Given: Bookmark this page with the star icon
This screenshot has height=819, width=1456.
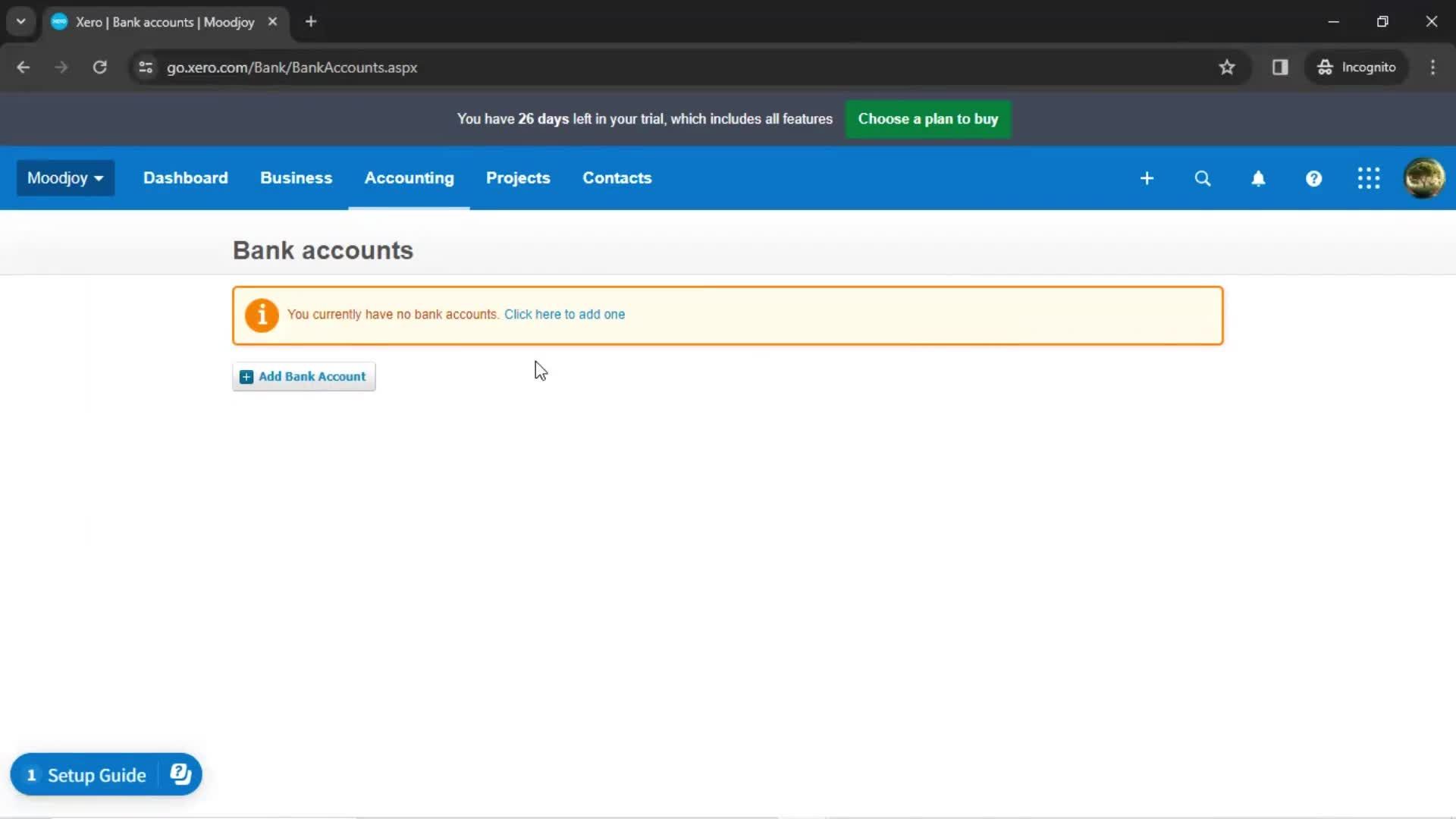Looking at the screenshot, I should pyautogui.click(x=1227, y=67).
